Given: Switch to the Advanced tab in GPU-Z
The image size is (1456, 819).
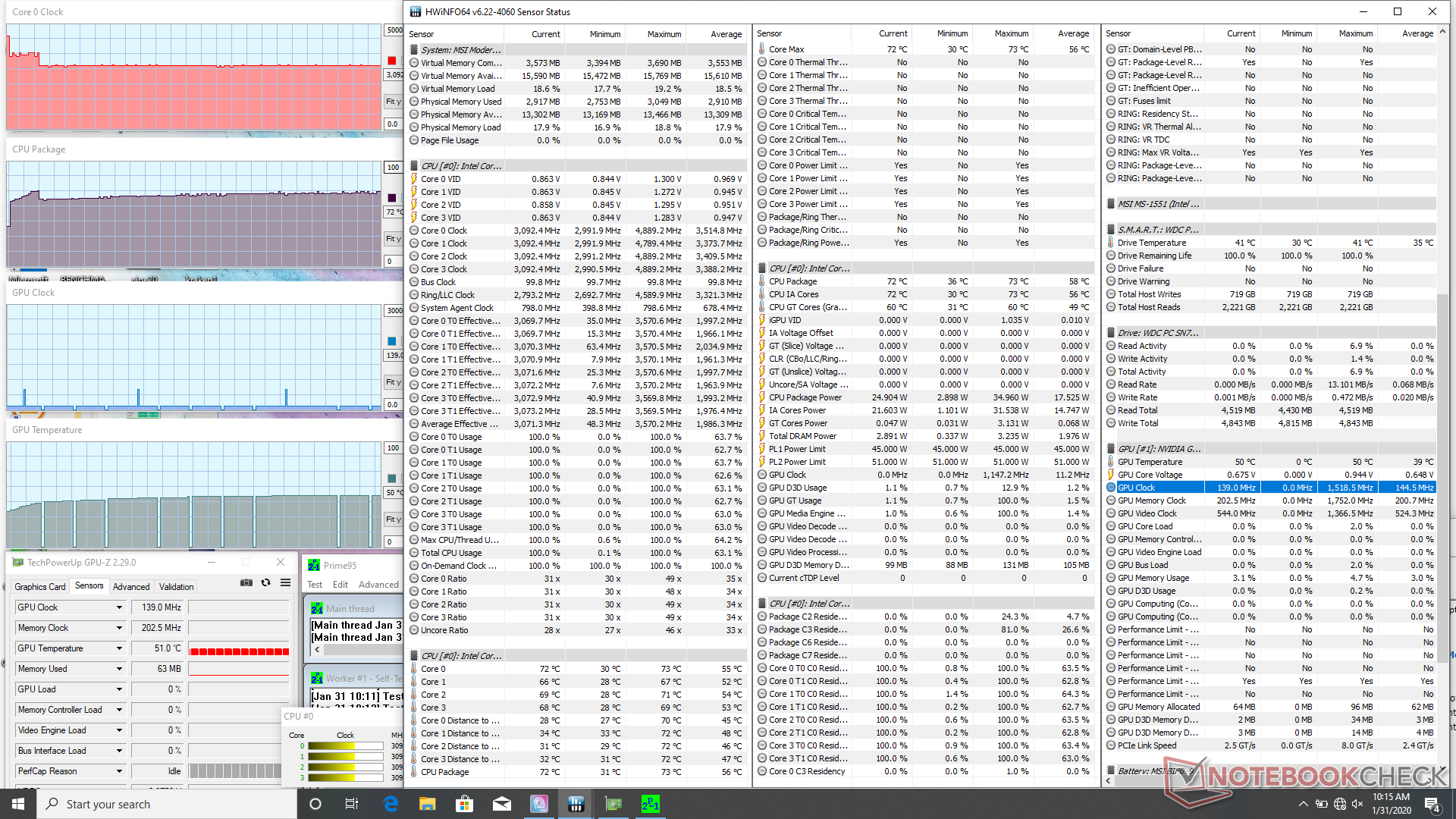Looking at the screenshot, I should [131, 586].
